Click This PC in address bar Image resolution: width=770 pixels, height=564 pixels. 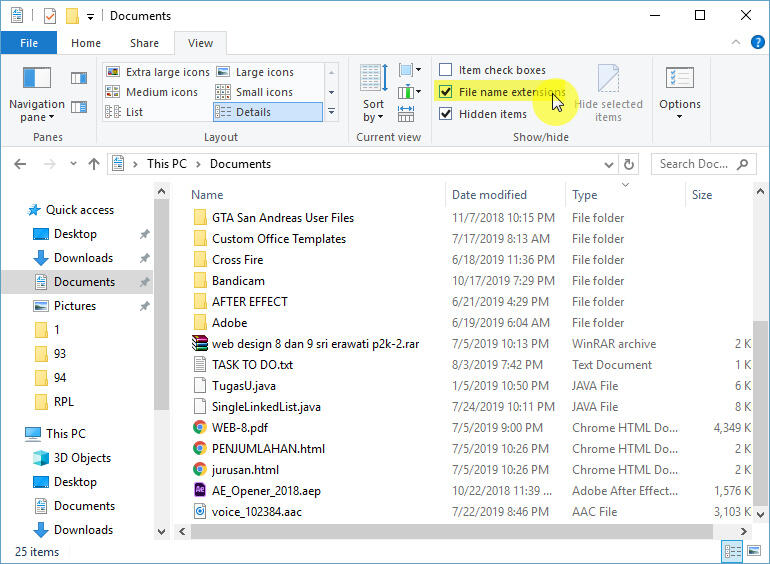167,164
